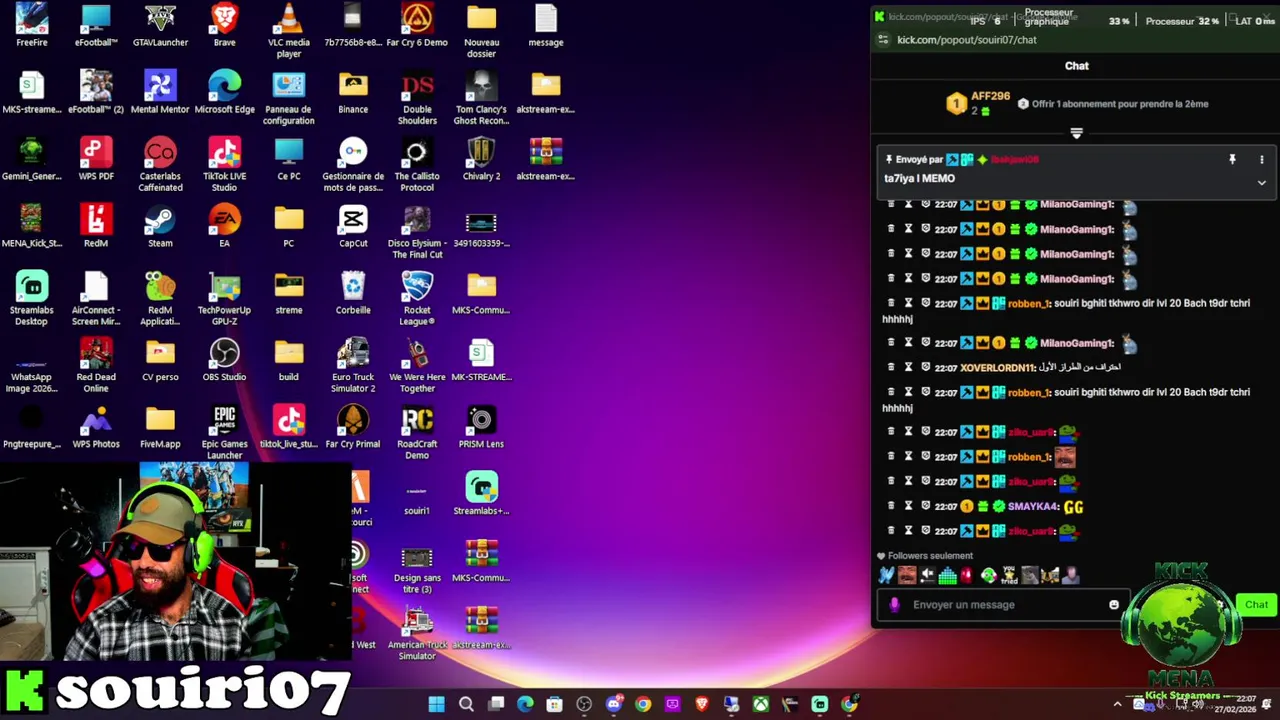The image size is (1280, 720).
Task: Open TikTok LIVE Studio shortcut
Action: (224, 165)
